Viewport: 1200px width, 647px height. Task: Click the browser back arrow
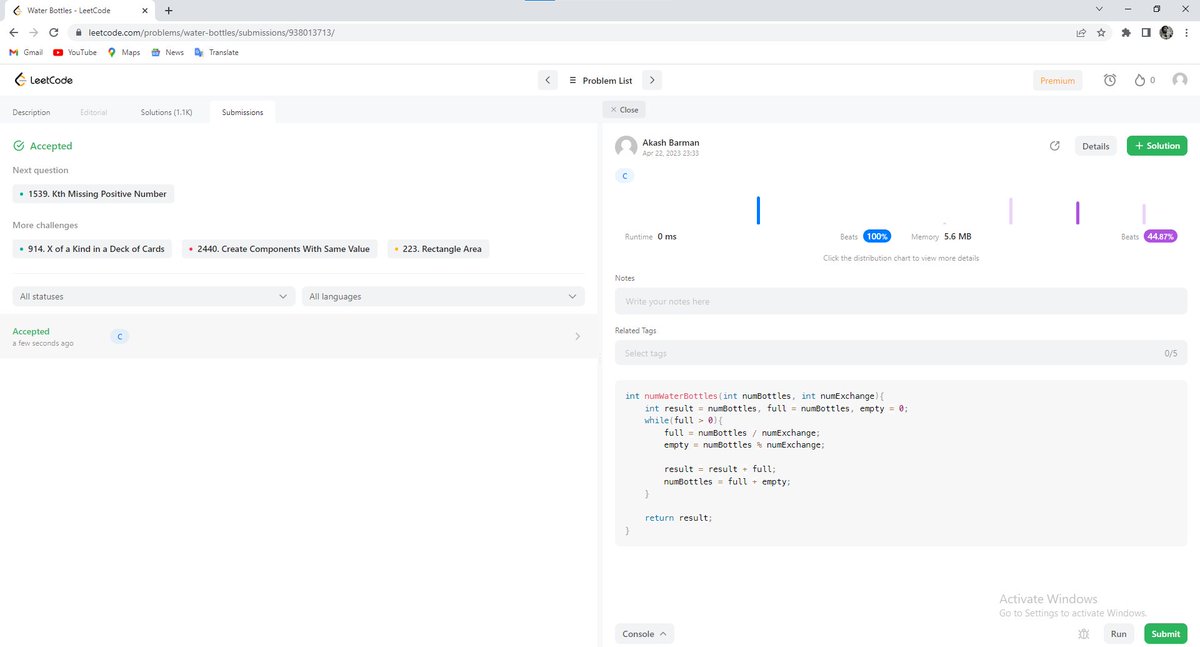point(13,32)
